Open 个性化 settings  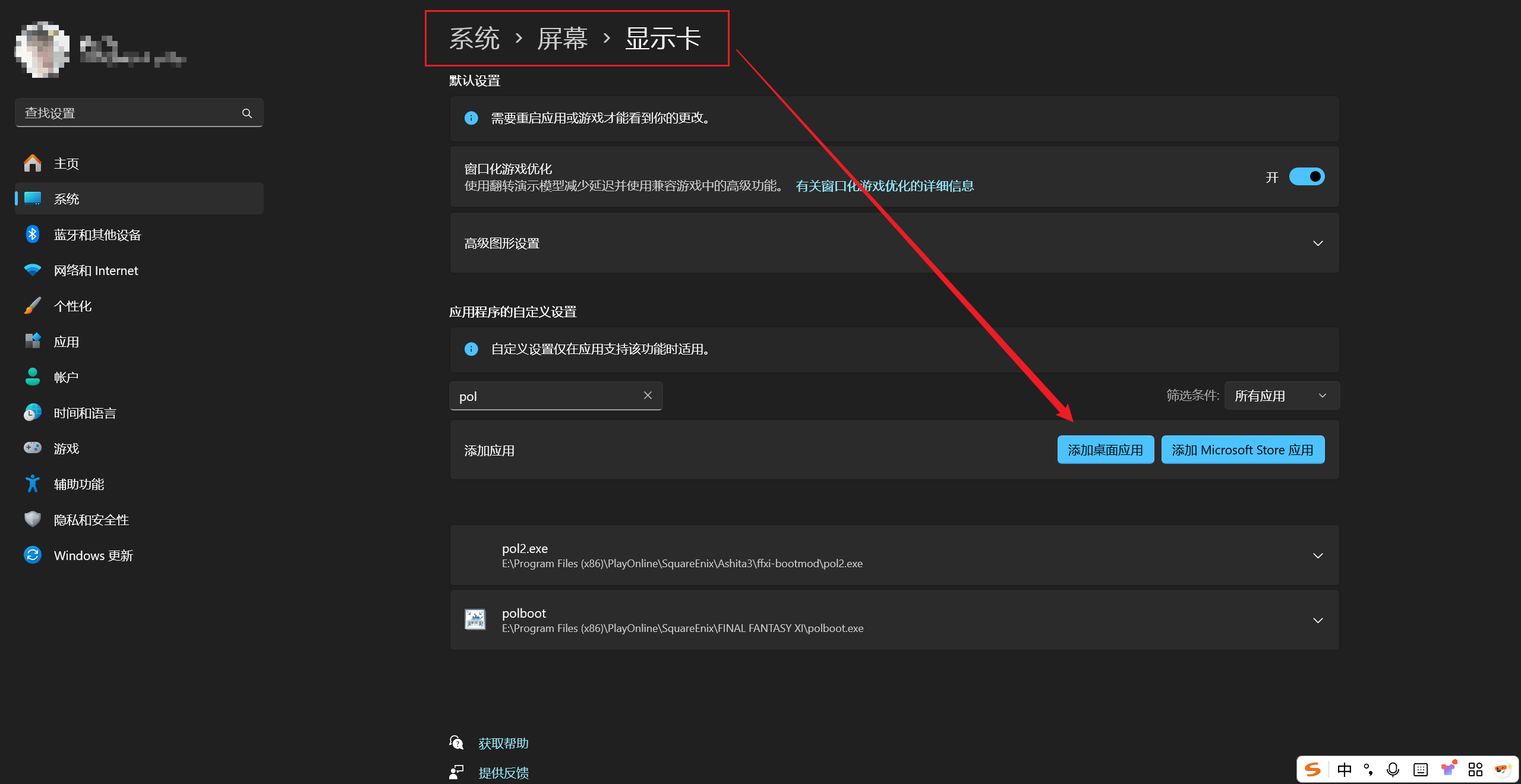click(72, 306)
